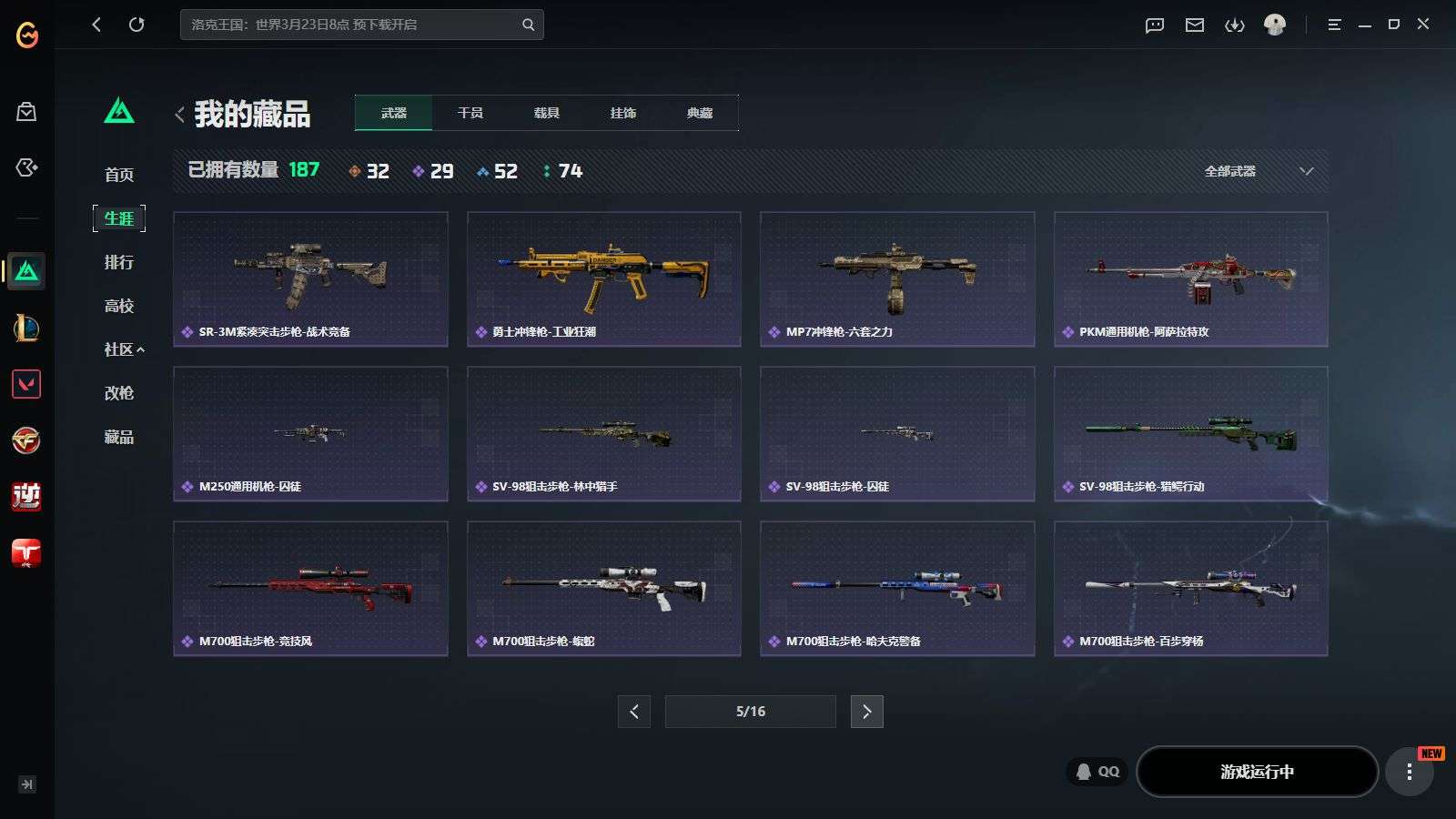Viewport: 1456px width, 819px height.
Task: Go to the next page arrow
Action: tap(866, 712)
